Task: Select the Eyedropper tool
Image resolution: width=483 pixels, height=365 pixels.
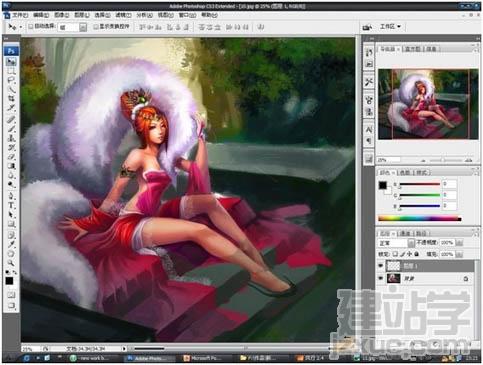Action: point(11,244)
